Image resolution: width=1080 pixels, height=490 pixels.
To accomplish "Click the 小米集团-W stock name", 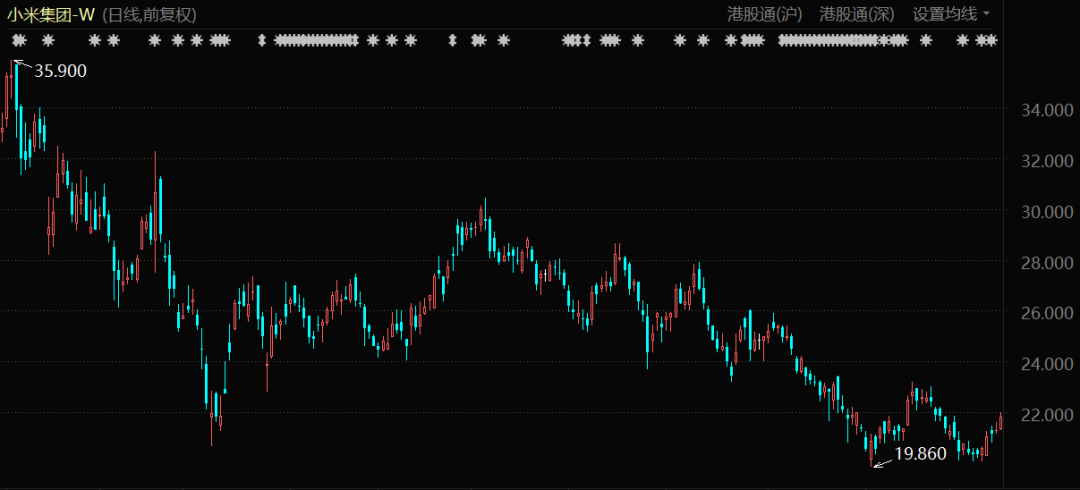I will coord(50,14).
